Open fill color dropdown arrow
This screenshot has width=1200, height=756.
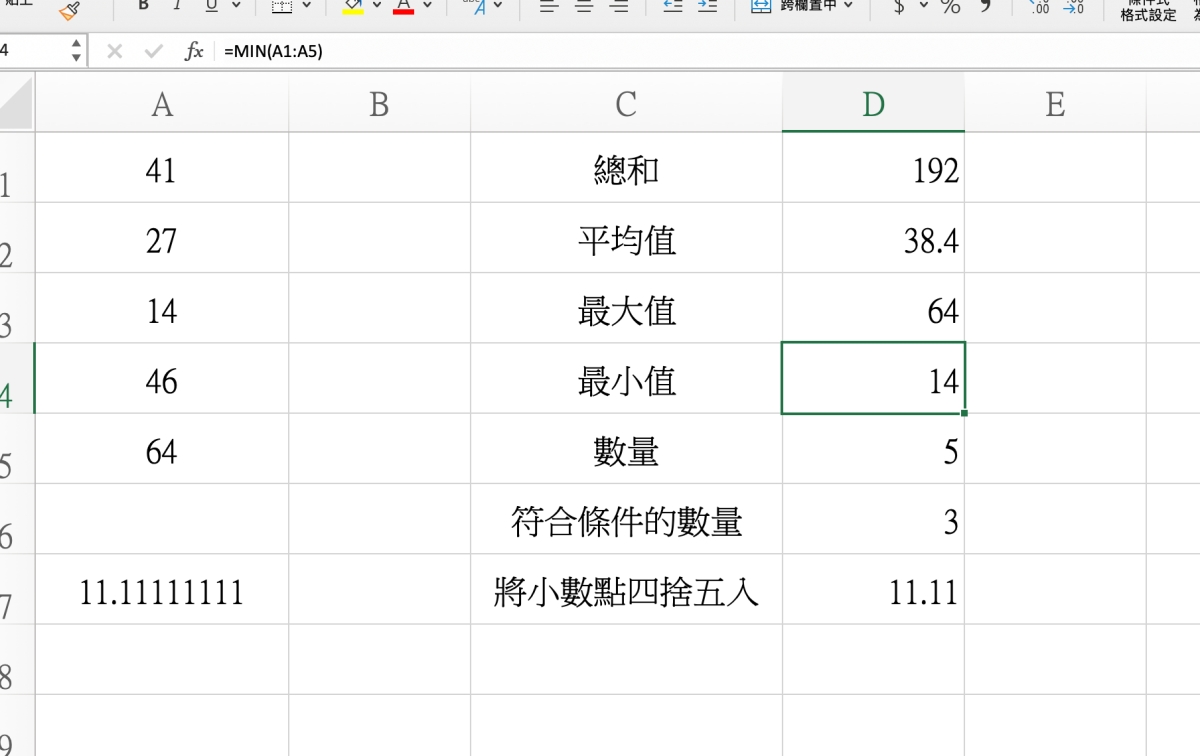pos(377,6)
